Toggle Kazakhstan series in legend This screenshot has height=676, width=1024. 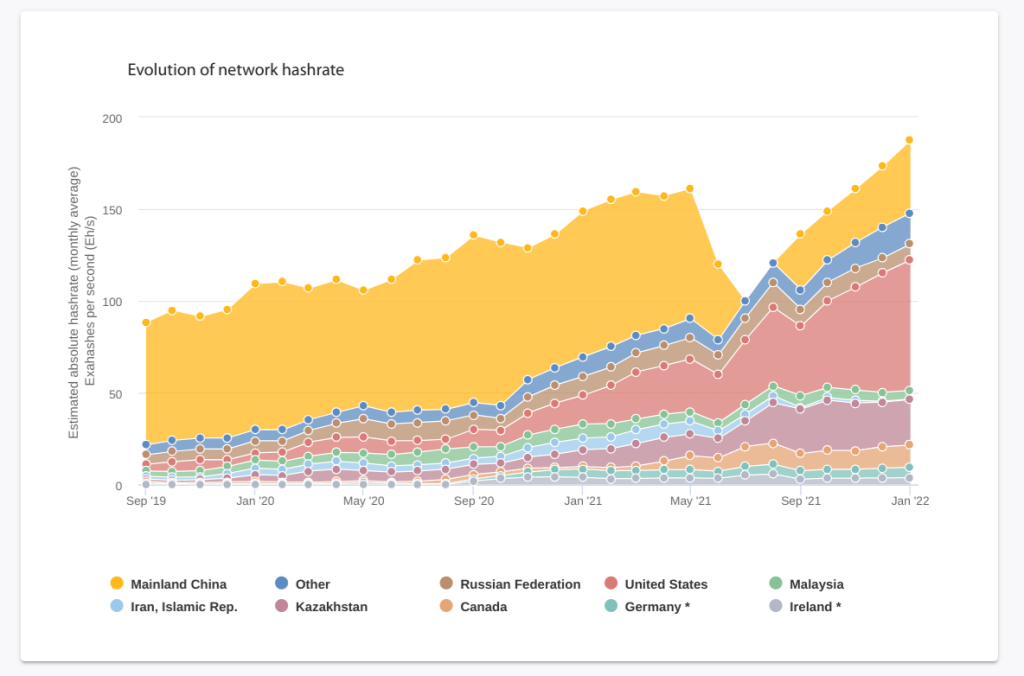[x=321, y=606]
